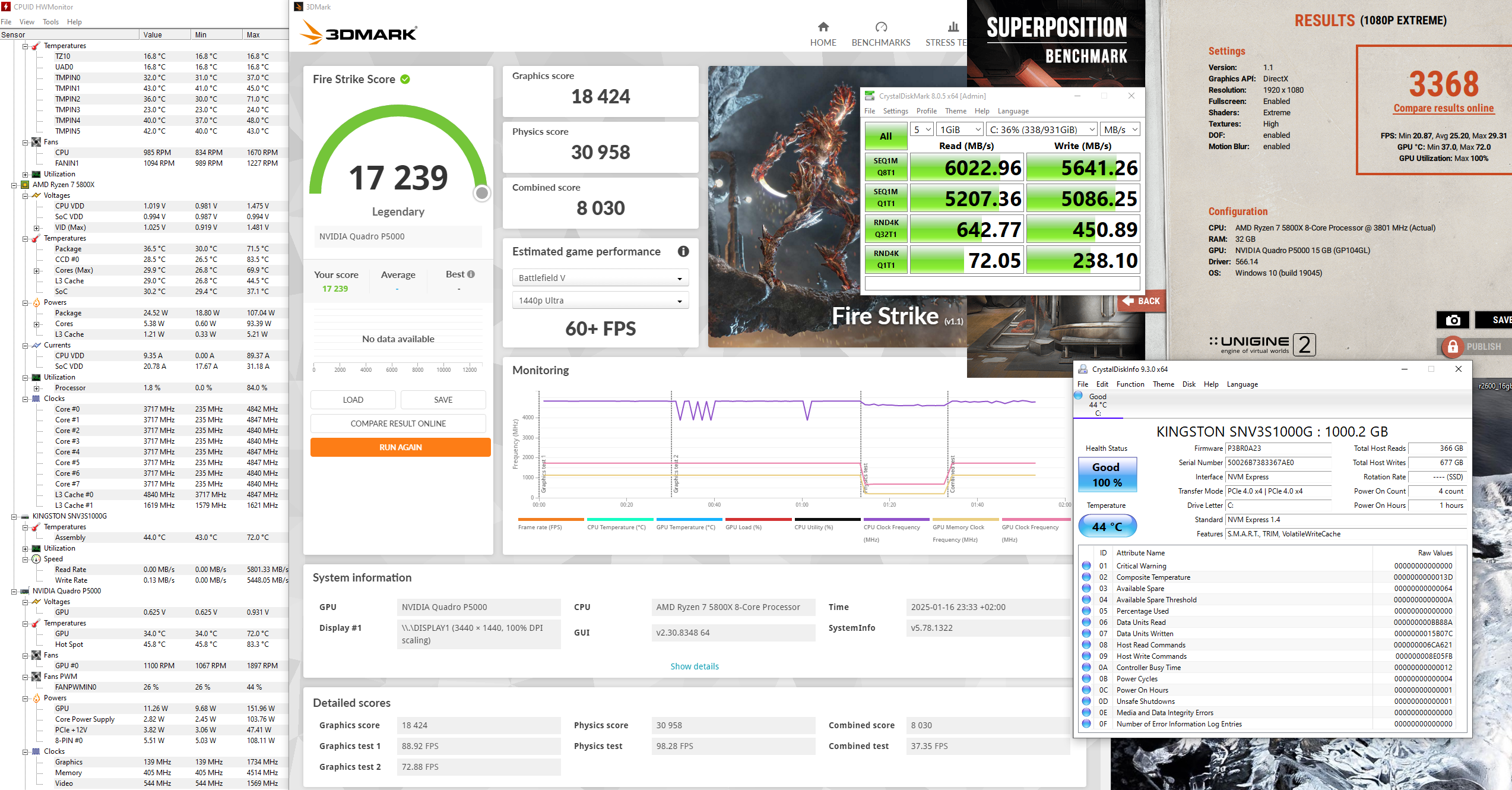Viewport: 1512px width, 790px height.
Task: Click the RUN AGAIN button
Action: coord(400,447)
